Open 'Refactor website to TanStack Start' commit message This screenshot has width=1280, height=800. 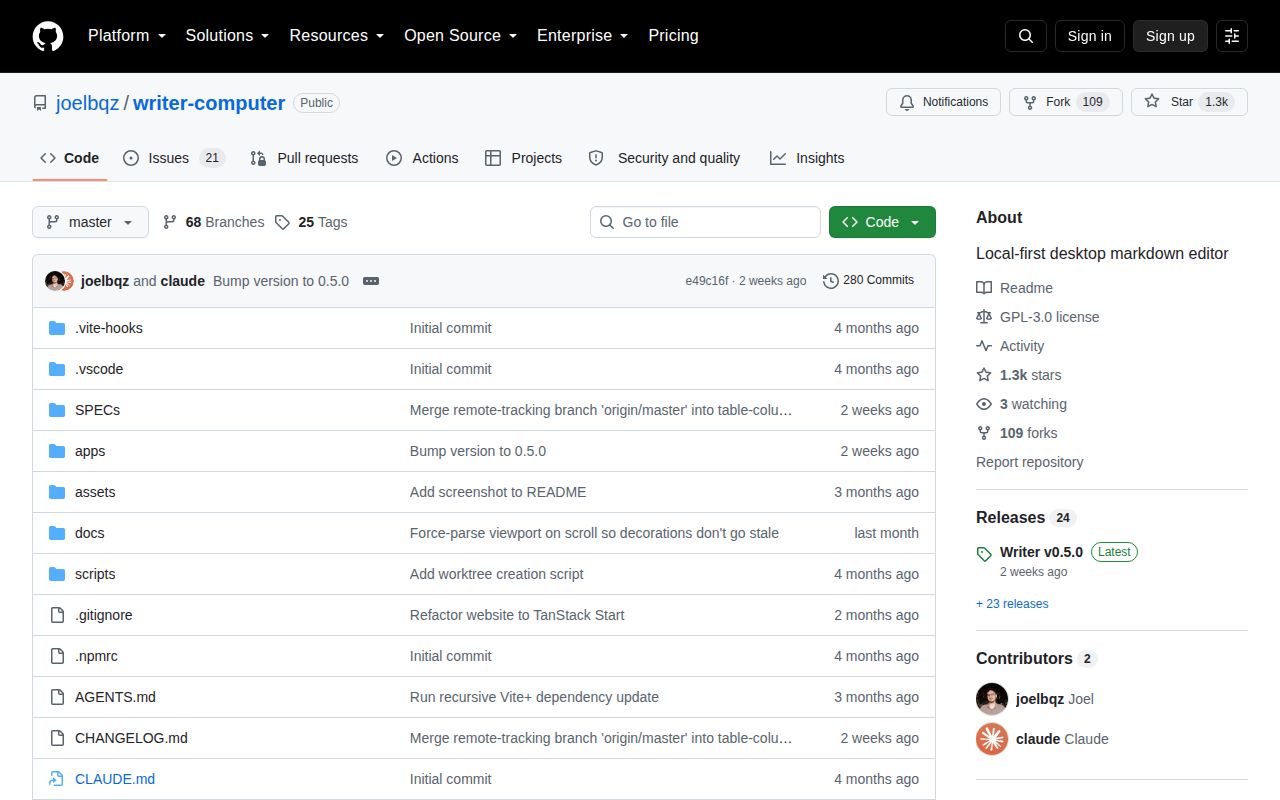[517, 615]
